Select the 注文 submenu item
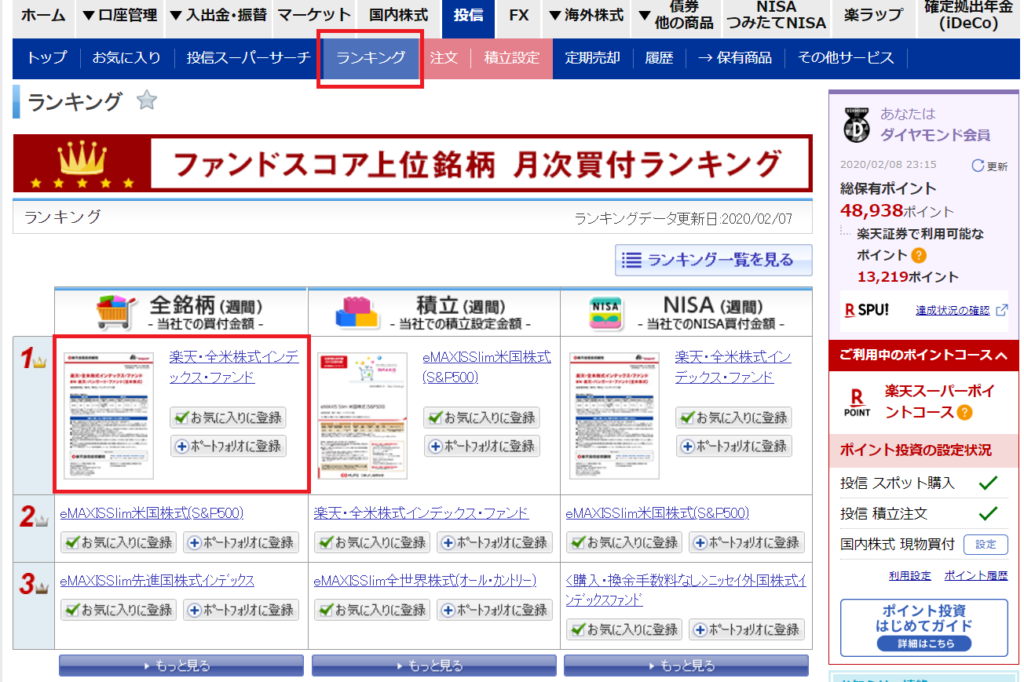Screen dimensions: 1024x682 (x=443, y=57)
